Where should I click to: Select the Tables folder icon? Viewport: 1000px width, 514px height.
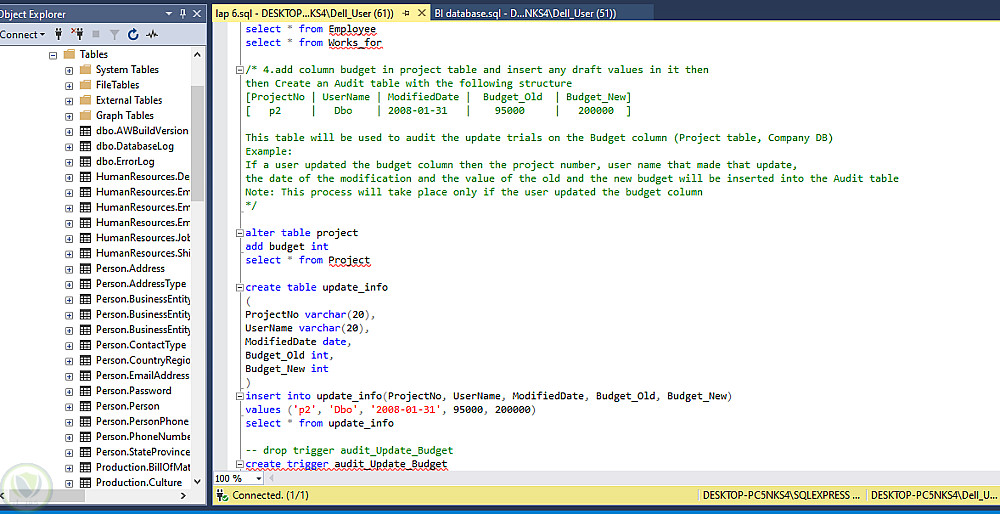(70, 54)
